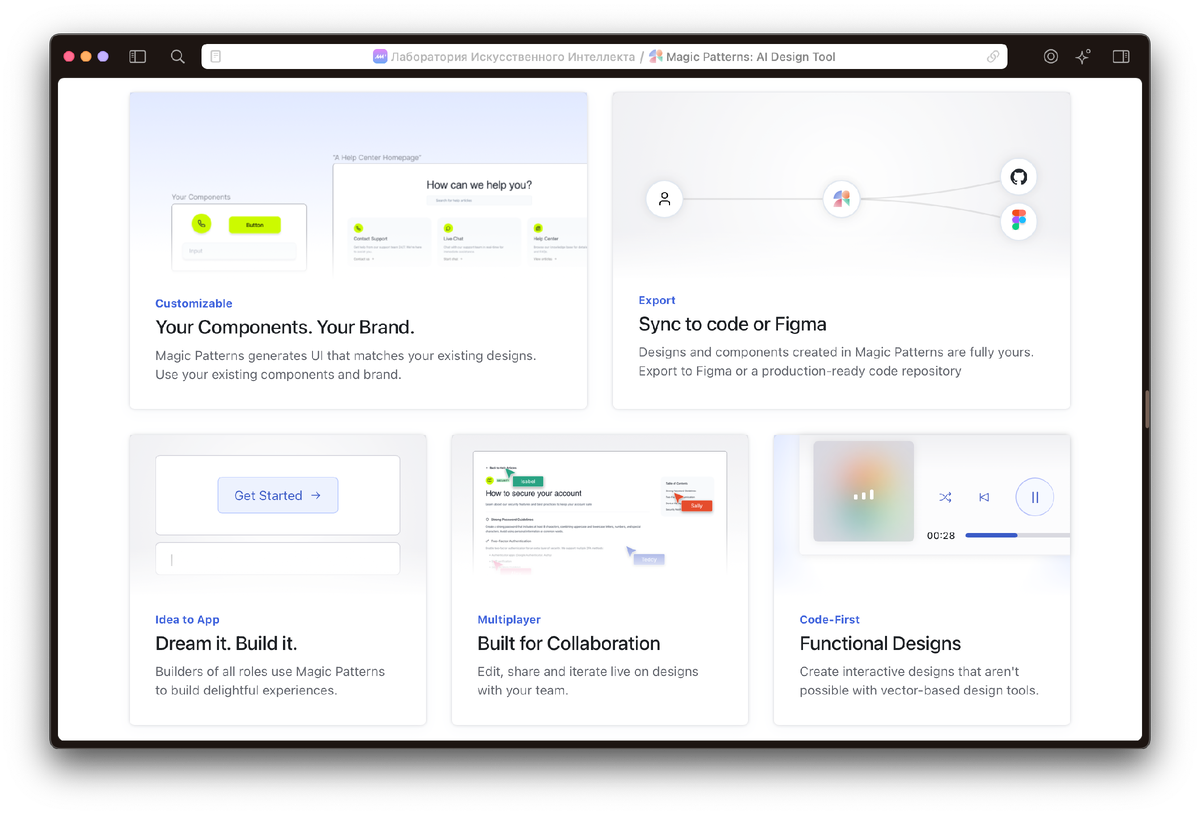Click the Dream it. Build it. heading
Viewport: 1200px width, 815px height.
coord(226,643)
